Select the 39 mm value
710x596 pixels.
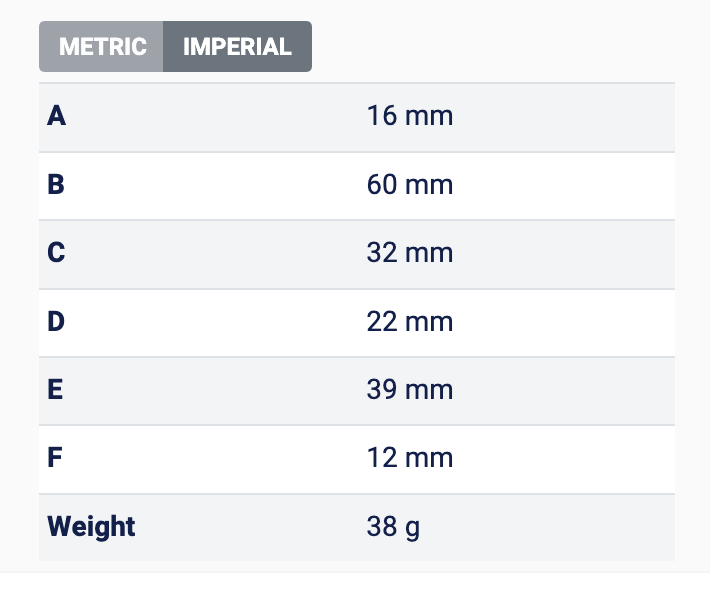click(409, 390)
